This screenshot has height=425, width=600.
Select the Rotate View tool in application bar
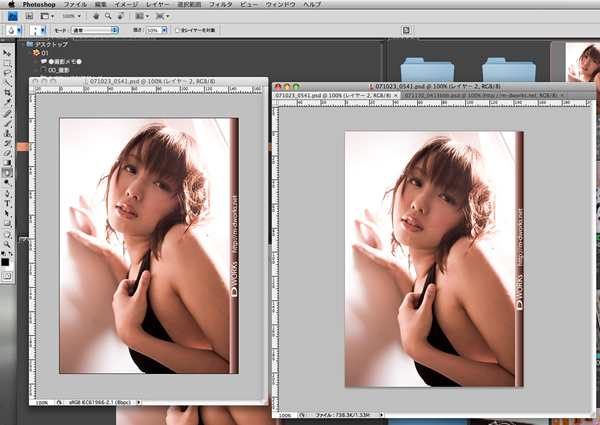coord(121,16)
